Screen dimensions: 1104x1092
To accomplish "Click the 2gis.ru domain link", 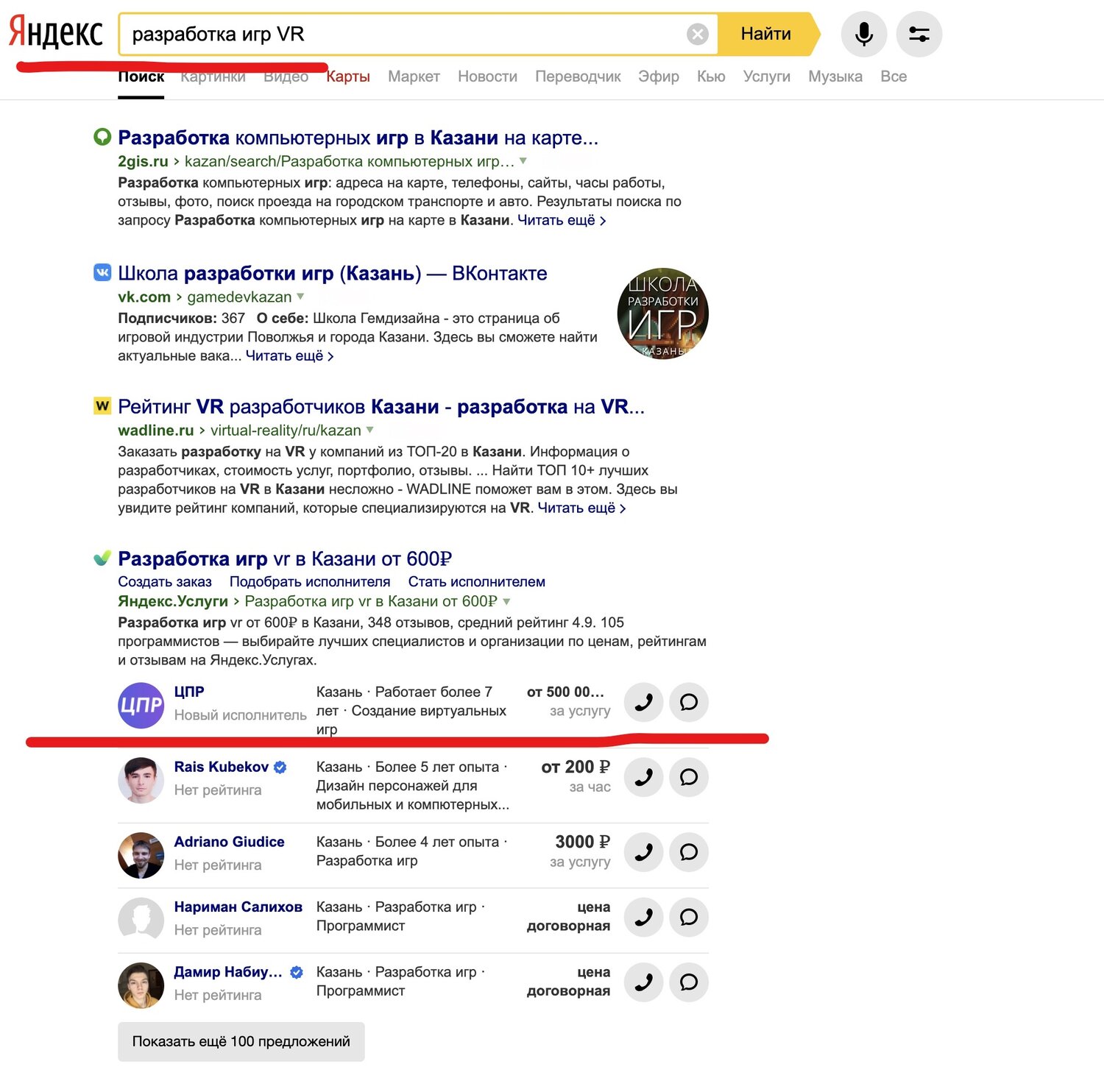I will [143, 161].
